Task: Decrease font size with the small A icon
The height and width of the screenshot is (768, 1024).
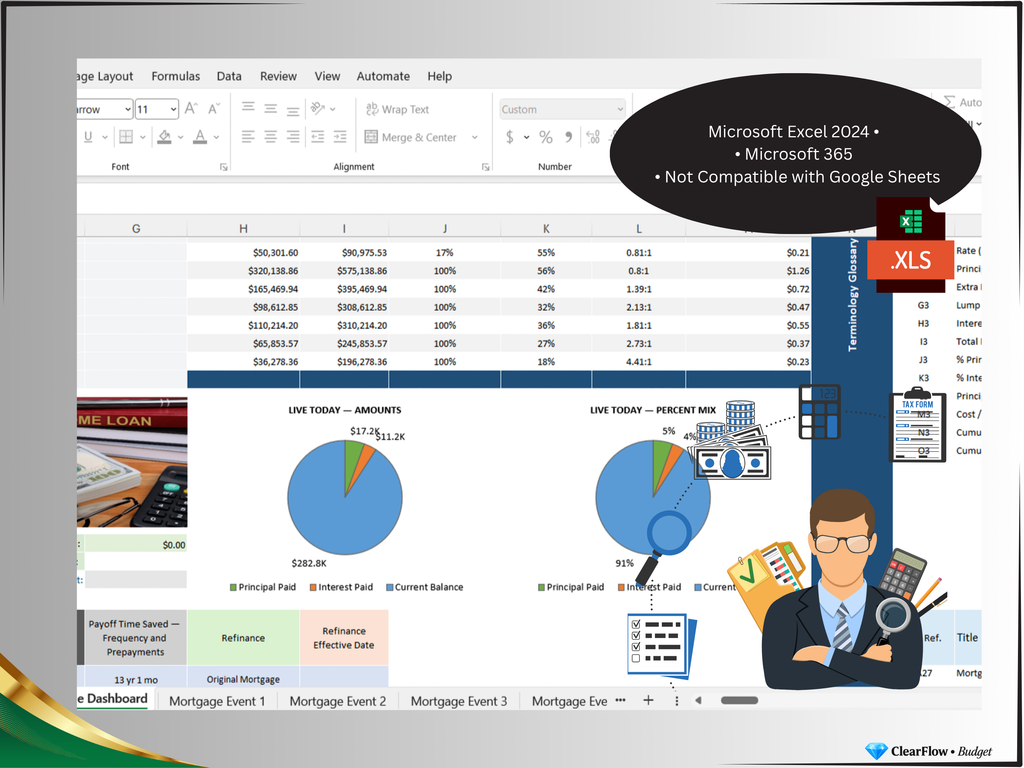Action: [214, 108]
